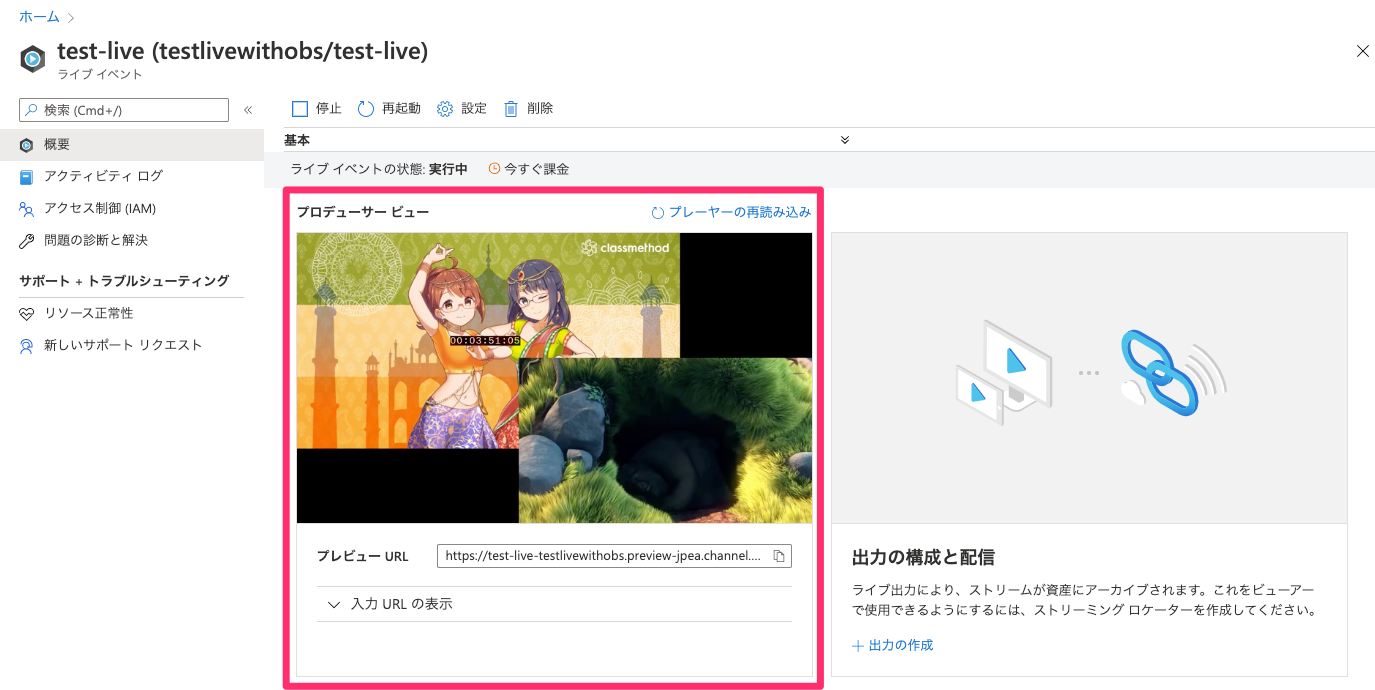Click the ホーム breadcrumb link
The width and height of the screenshot is (1375, 690).
(x=39, y=17)
